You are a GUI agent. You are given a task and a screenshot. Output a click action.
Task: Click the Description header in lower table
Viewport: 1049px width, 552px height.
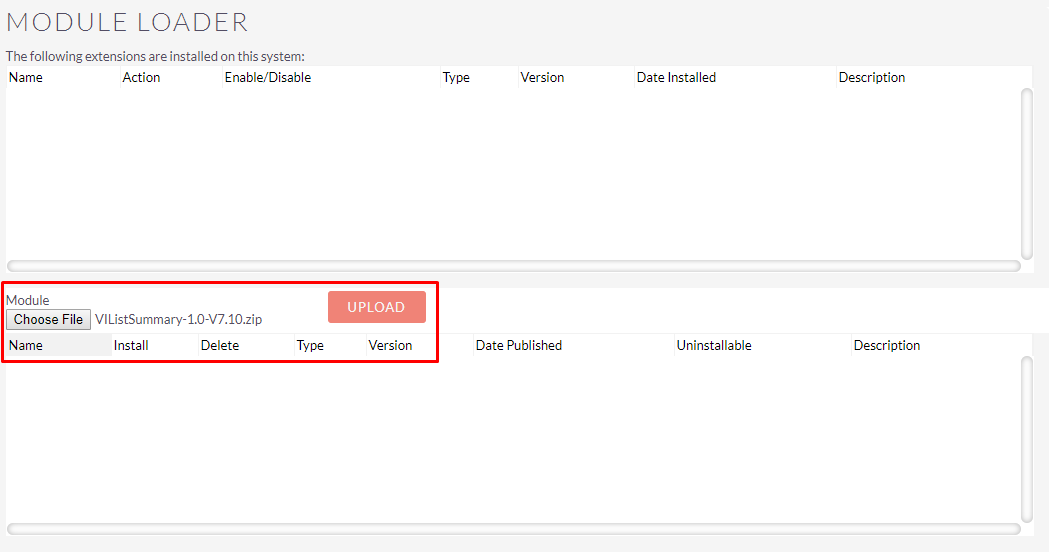(x=887, y=345)
